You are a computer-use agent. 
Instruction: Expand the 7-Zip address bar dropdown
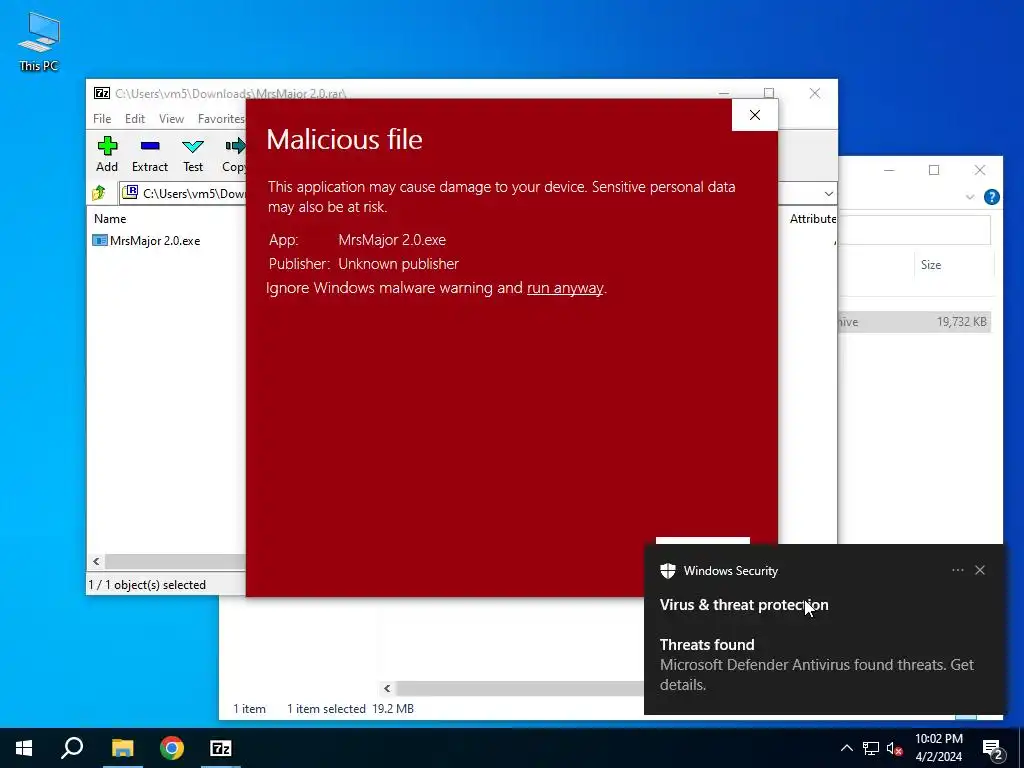[829, 193]
